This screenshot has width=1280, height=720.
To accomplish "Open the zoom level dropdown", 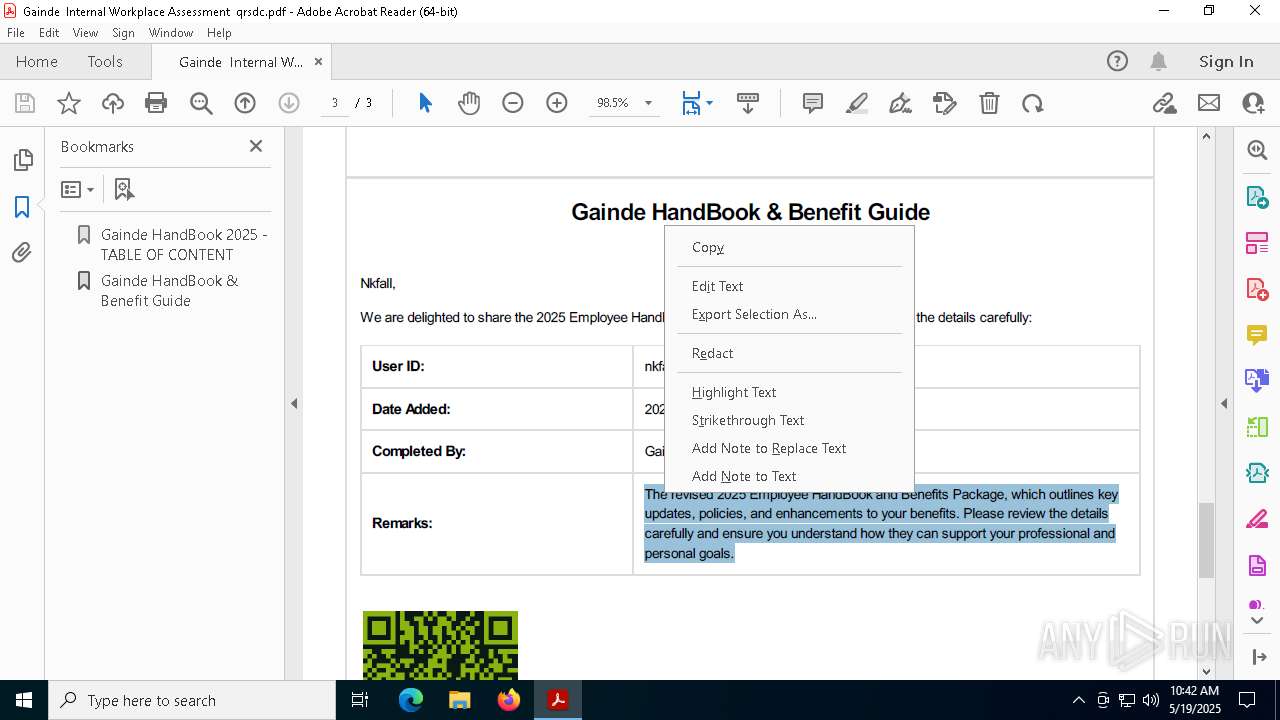I will coord(648,103).
